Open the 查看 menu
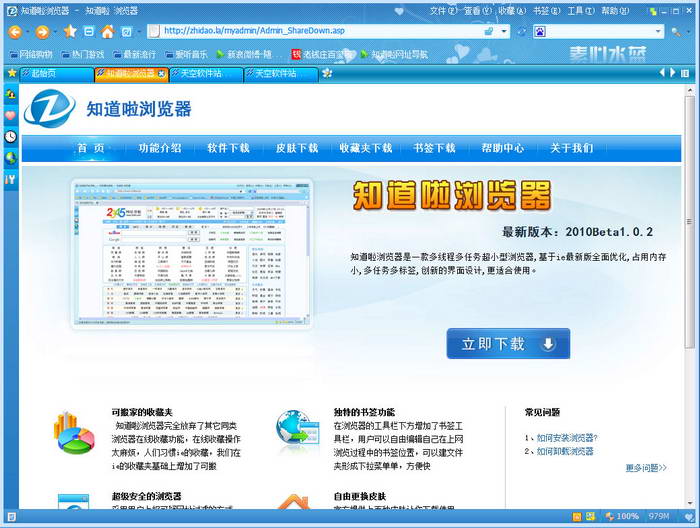The width and height of the screenshot is (700, 528). (x=478, y=11)
